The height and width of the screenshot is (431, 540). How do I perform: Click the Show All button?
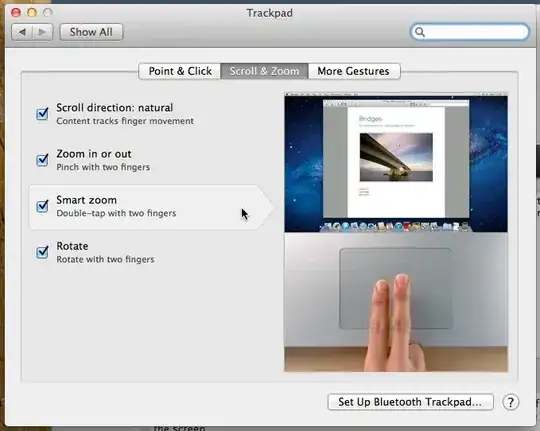pos(91,32)
